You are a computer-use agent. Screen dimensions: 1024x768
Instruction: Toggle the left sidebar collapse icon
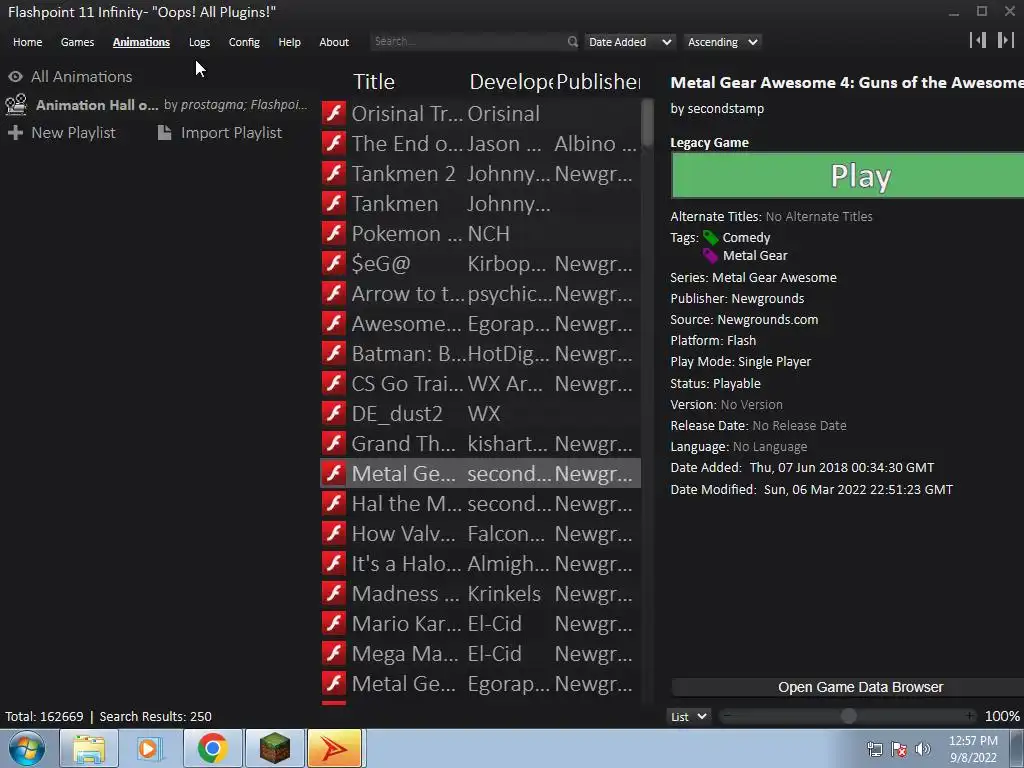click(978, 40)
